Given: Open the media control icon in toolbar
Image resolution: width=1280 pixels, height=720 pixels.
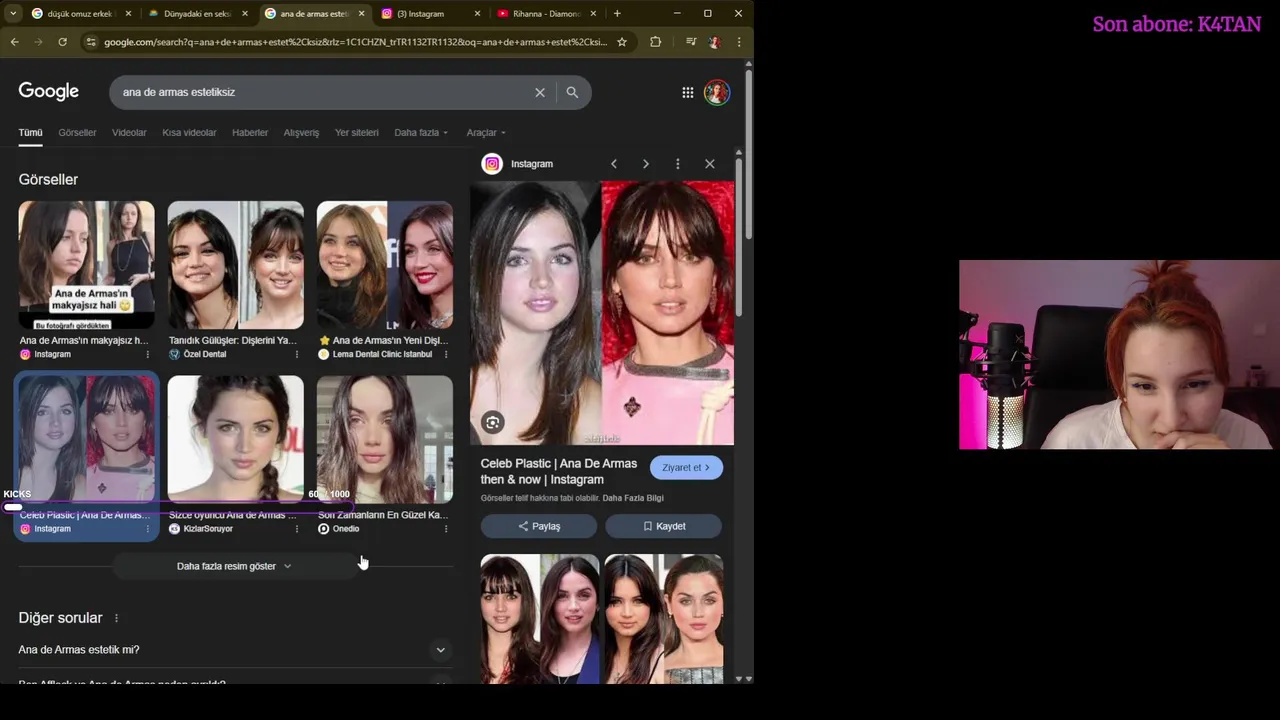Looking at the screenshot, I should tap(691, 42).
